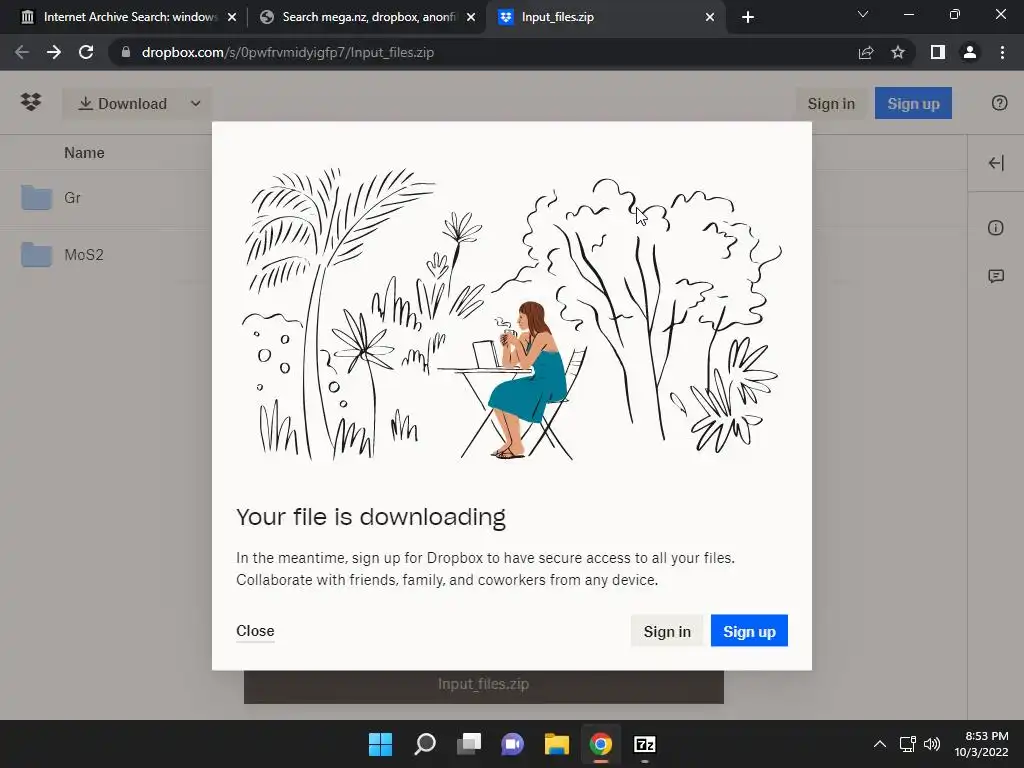Screen dimensions: 1024x768
Task: Open the comments icon in sidebar
Action: coord(996,276)
